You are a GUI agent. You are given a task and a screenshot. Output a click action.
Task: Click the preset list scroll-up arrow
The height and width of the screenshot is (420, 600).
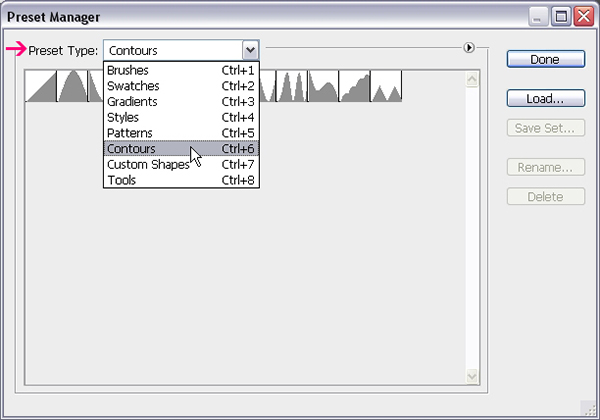[472, 79]
